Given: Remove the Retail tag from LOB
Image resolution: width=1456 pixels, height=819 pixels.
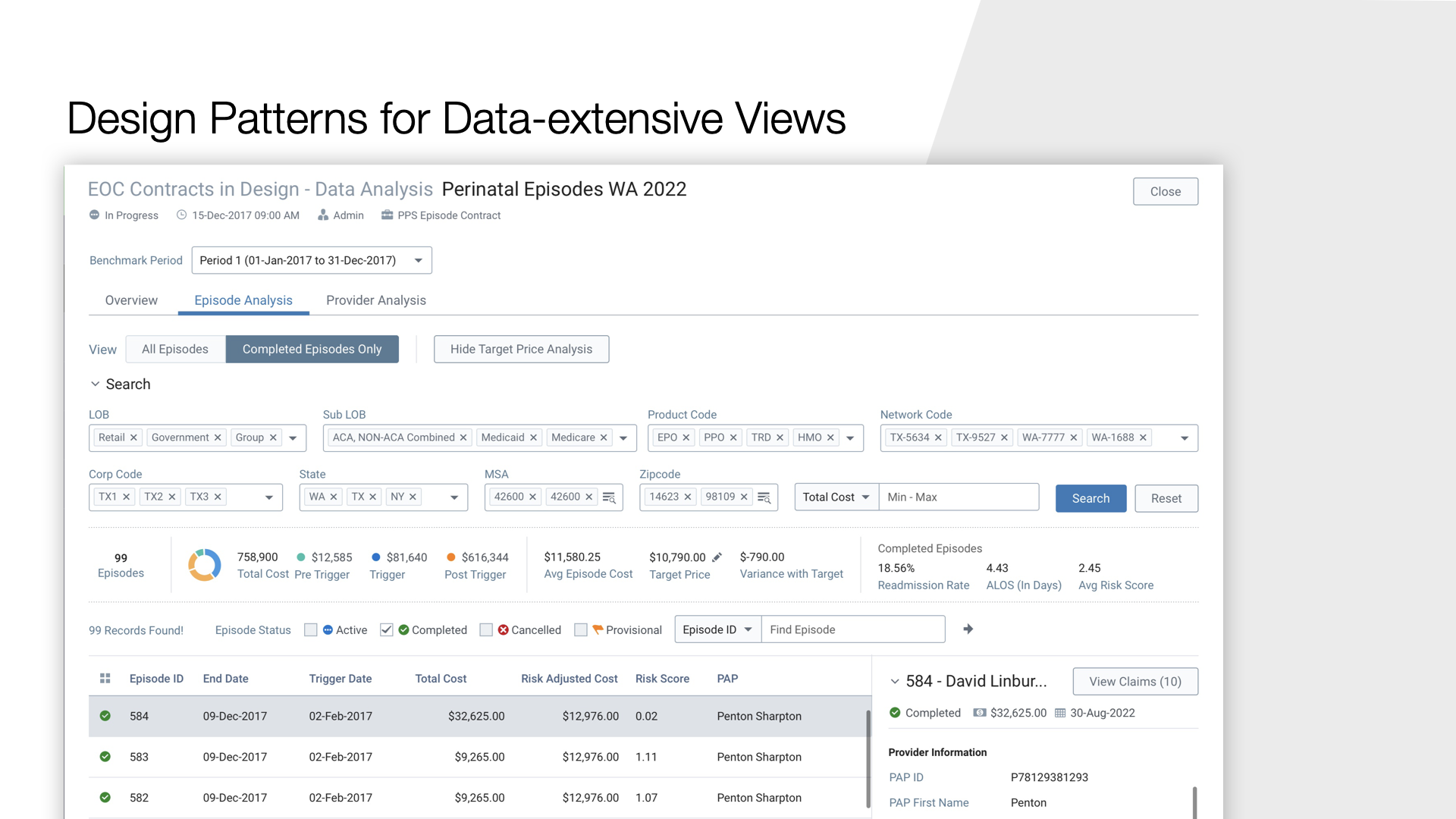Looking at the screenshot, I should coord(133,438).
